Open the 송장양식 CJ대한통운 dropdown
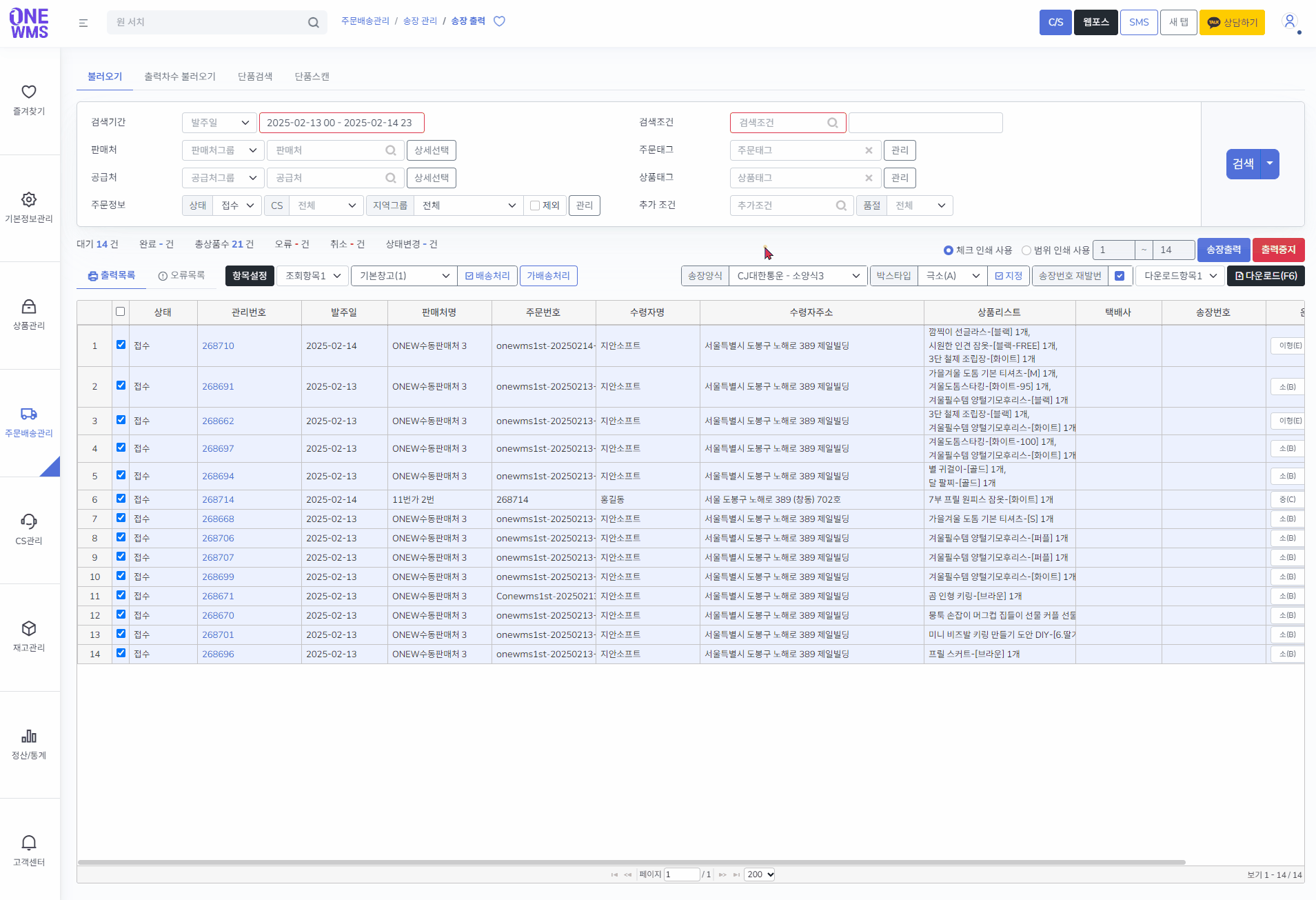 click(798, 276)
